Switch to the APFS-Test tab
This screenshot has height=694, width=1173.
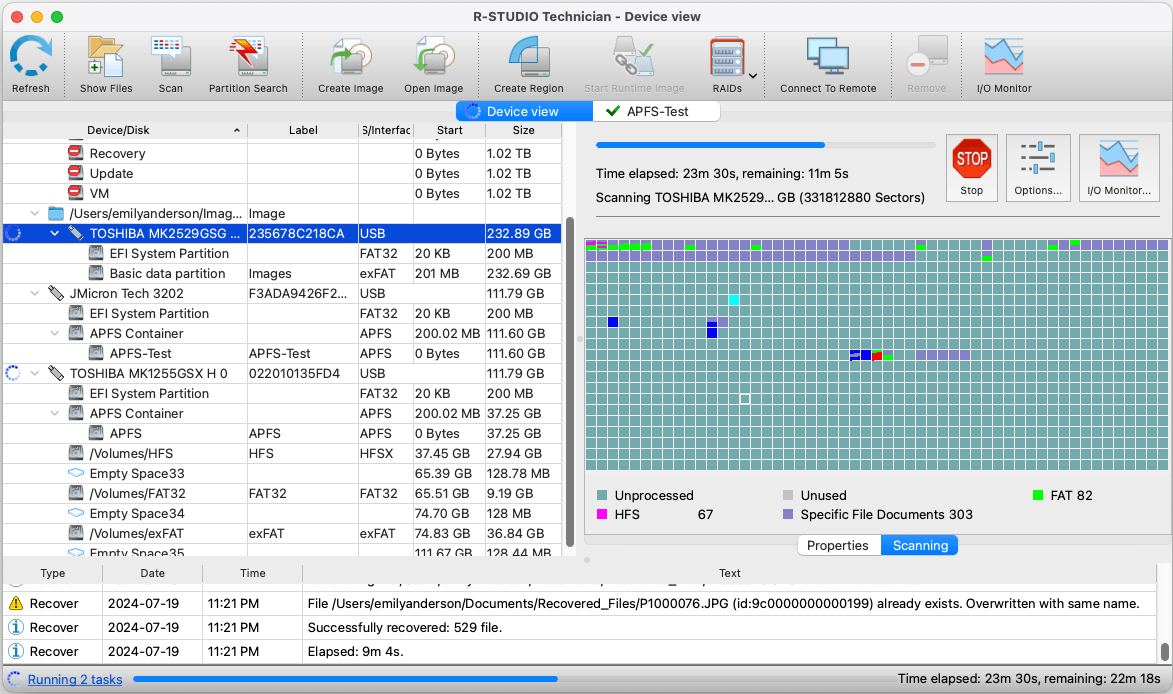(657, 111)
